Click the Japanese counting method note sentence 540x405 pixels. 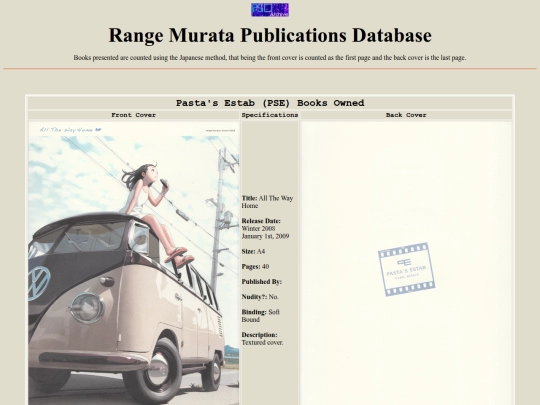click(x=270, y=58)
